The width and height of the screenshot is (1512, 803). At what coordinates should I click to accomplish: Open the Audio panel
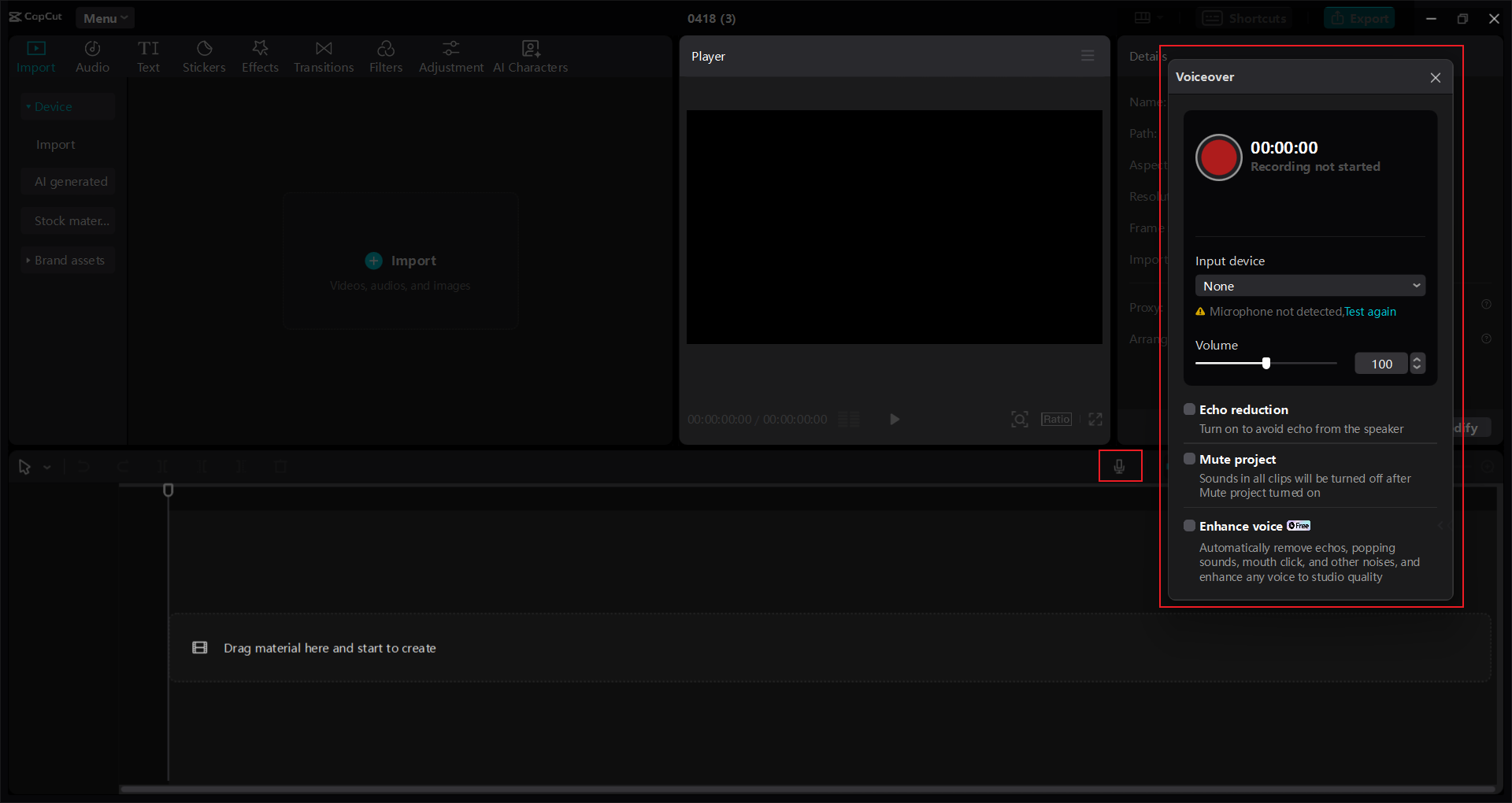coord(91,55)
